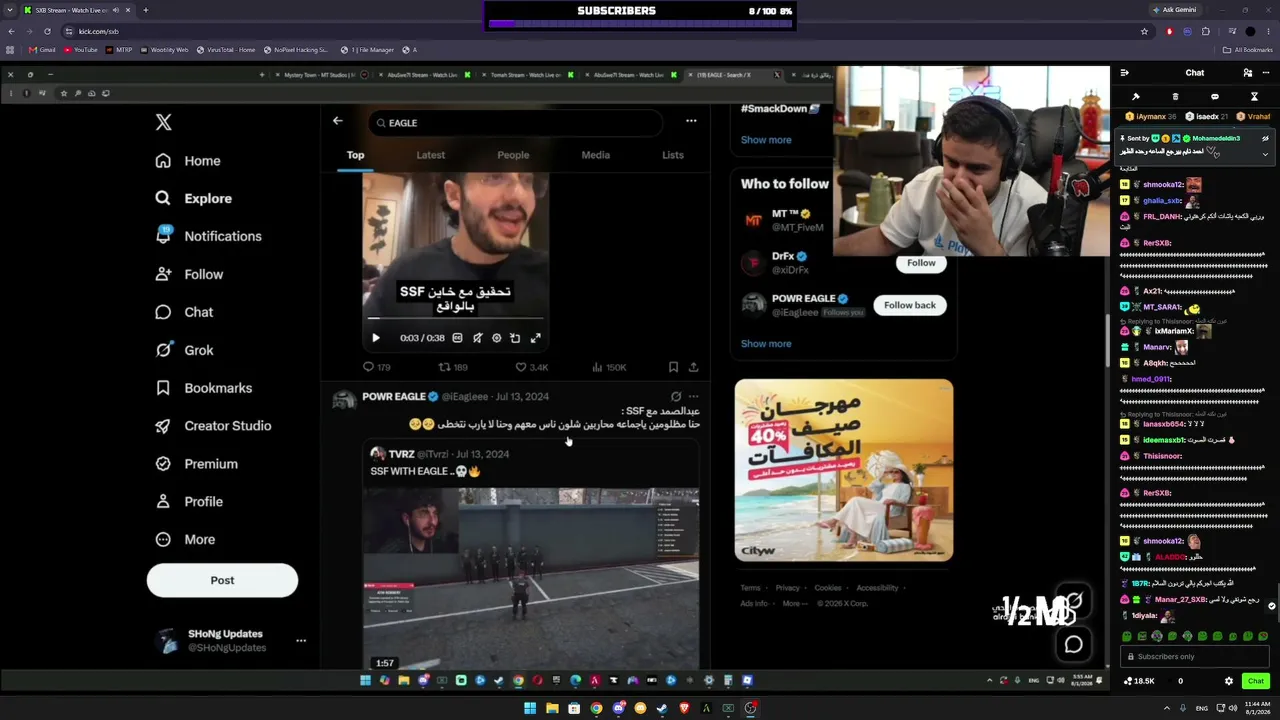The width and height of the screenshot is (1280, 720).
Task: Open Kick chat settings gear
Action: [x=1229, y=681]
